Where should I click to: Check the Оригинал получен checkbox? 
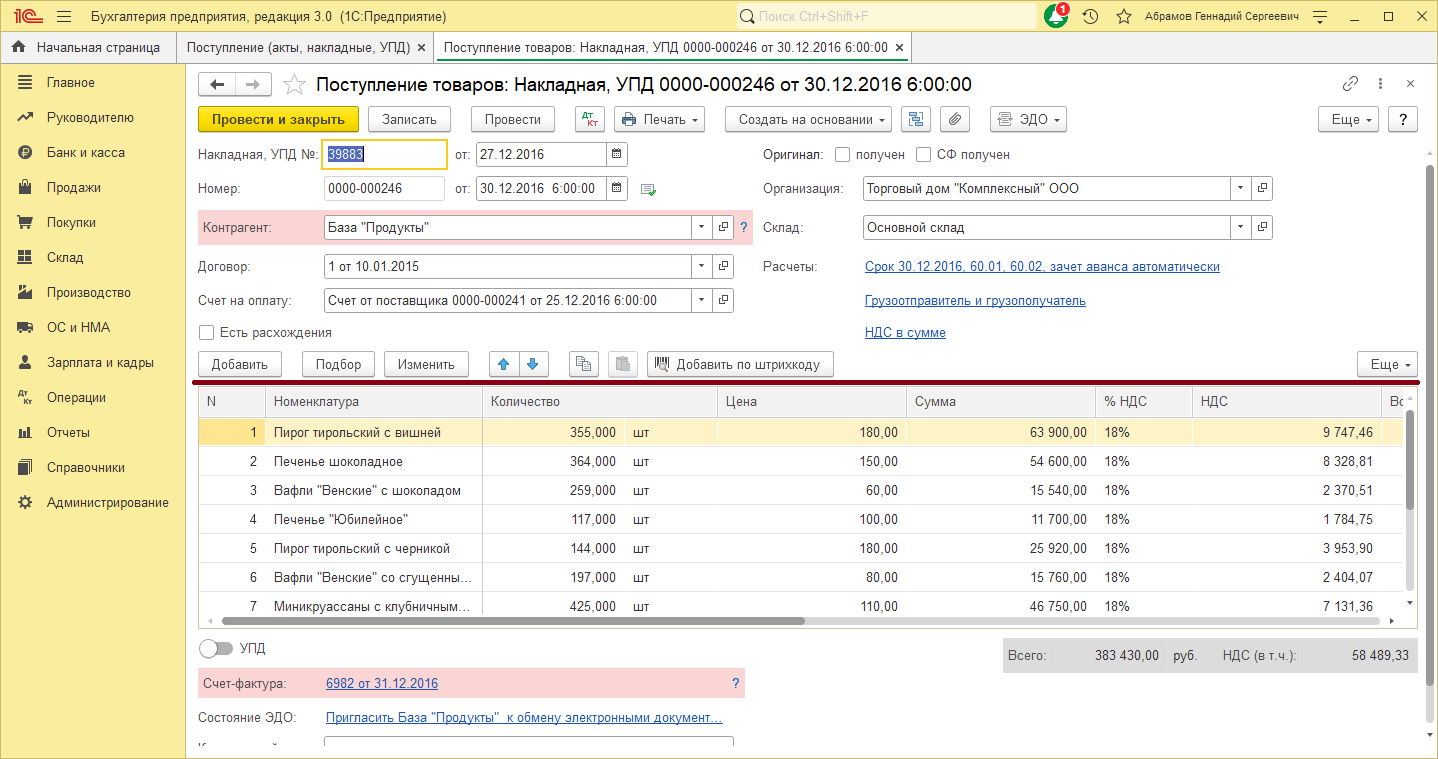(842, 155)
